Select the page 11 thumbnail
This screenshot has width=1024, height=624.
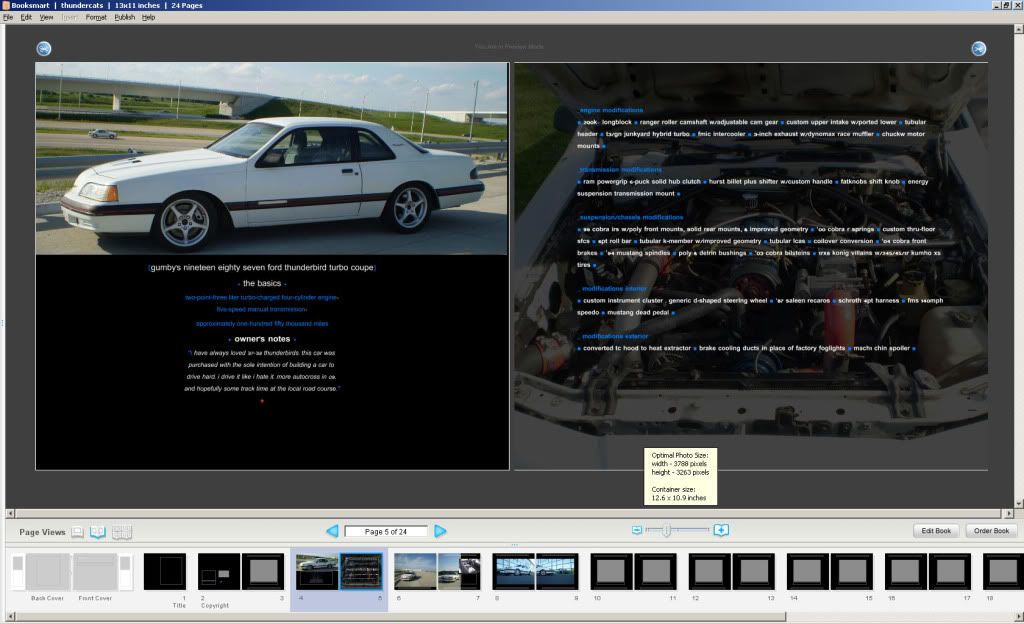[x=656, y=571]
